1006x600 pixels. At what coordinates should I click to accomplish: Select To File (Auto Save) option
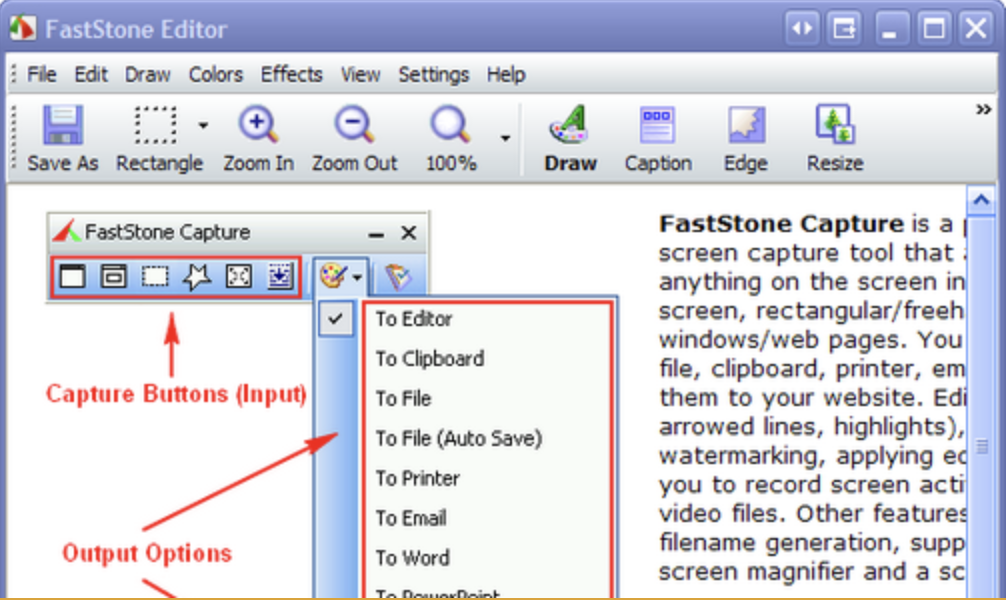pyautogui.click(x=458, y=438)
